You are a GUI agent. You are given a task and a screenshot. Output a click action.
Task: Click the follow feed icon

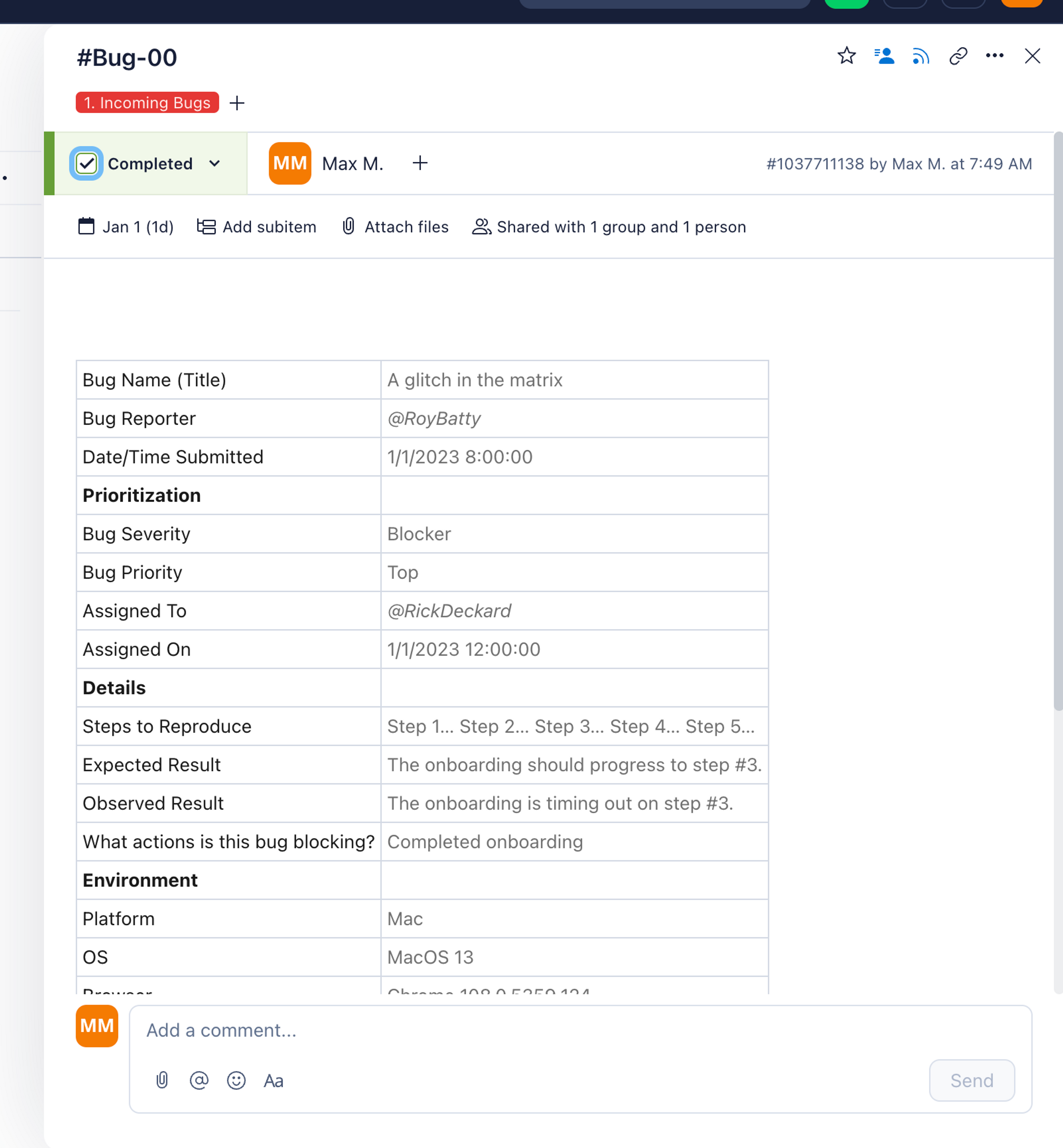click(920, 56)
